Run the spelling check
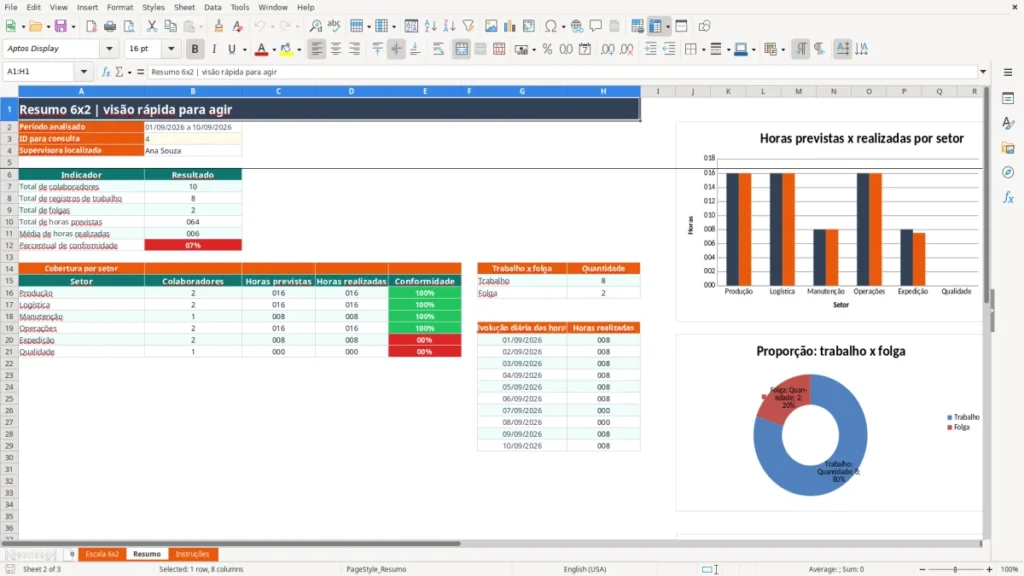This screenshot has width=1024, height=576. (334, 26)
